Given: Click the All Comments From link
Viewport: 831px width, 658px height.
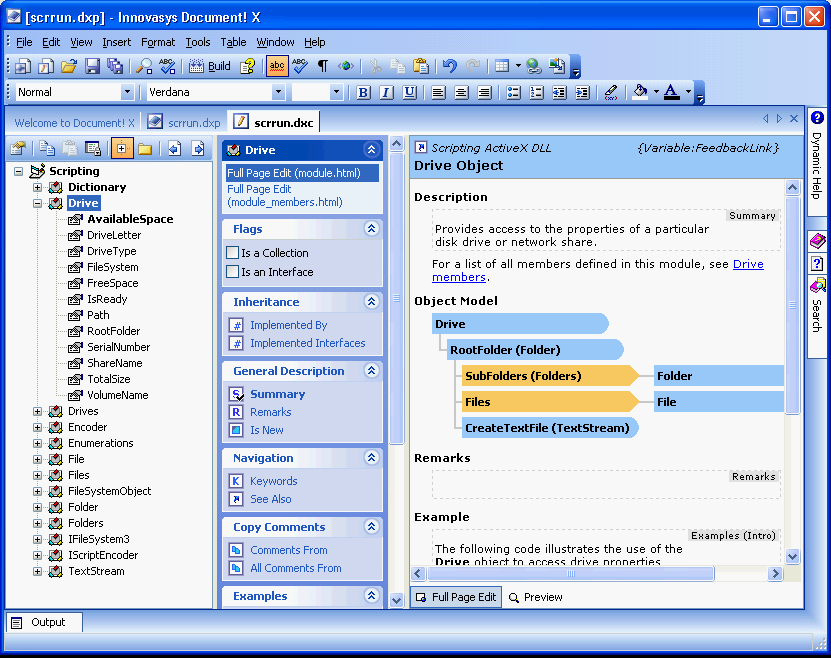Looking at the screenshot, I should (296, 568).
